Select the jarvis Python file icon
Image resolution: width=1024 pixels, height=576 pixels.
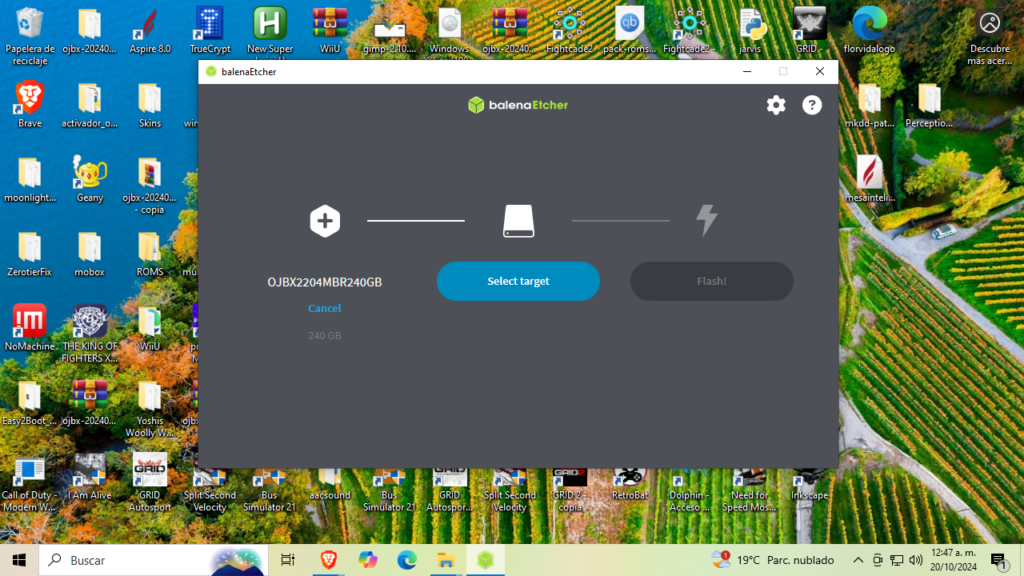[x=750, y=31]
